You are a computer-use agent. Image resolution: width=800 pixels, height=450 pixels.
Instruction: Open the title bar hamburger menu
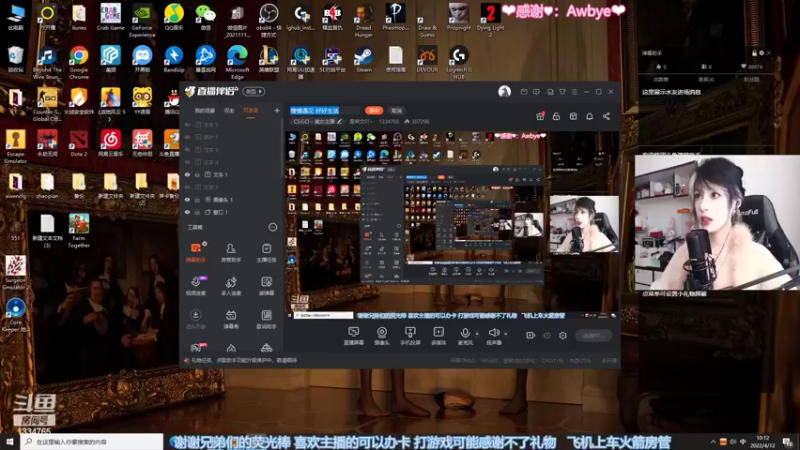coord(574,92)
